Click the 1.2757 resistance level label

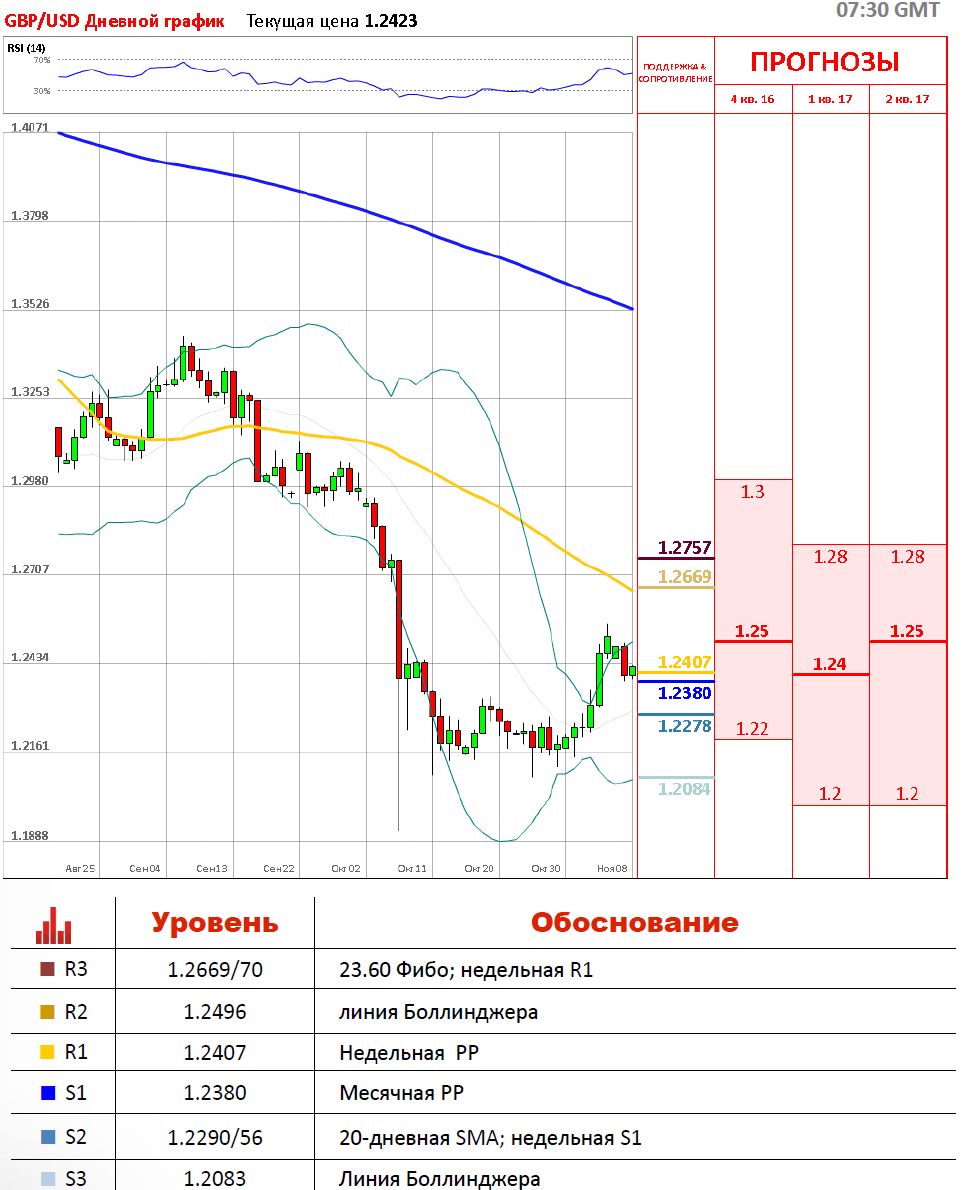click(x=684, y=548)
